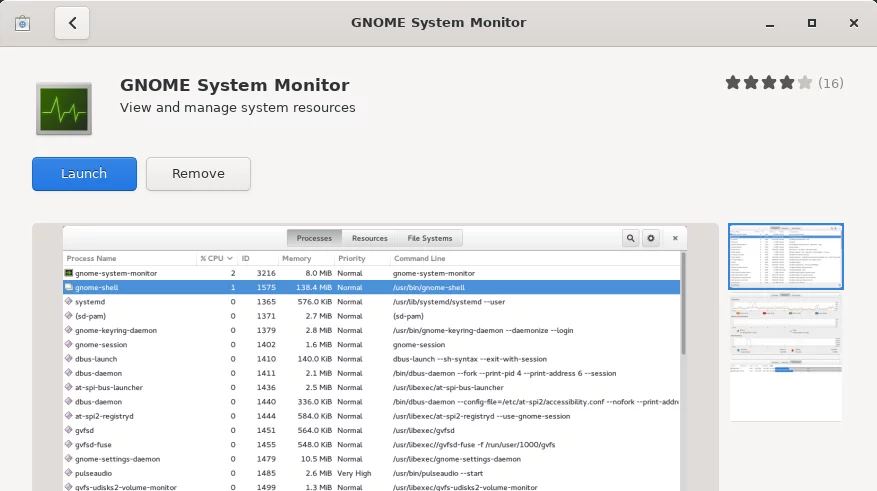Click the 138.4 MiB memory value

point(314,287)
